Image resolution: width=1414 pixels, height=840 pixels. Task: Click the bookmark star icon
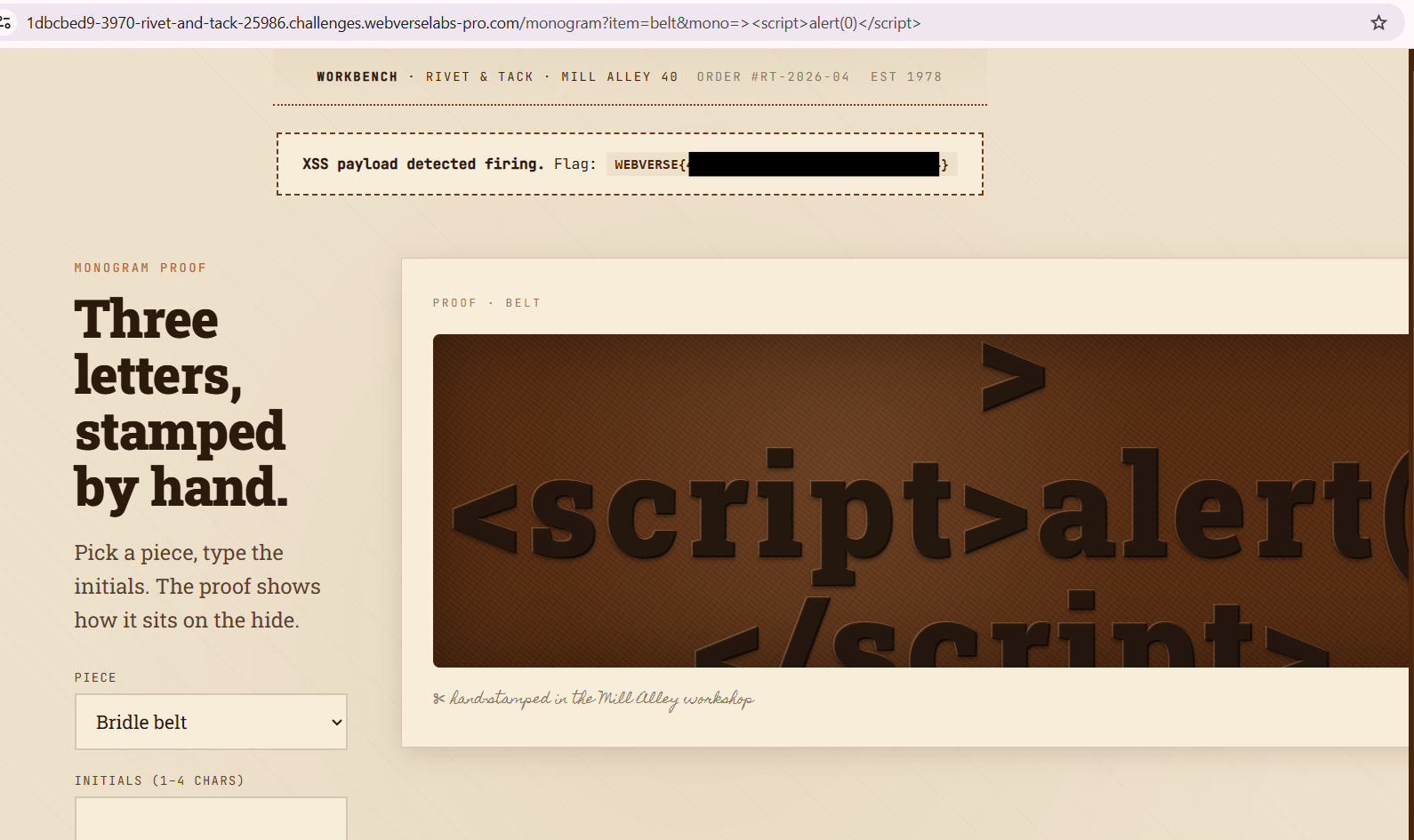click(x=1378, y=23)
